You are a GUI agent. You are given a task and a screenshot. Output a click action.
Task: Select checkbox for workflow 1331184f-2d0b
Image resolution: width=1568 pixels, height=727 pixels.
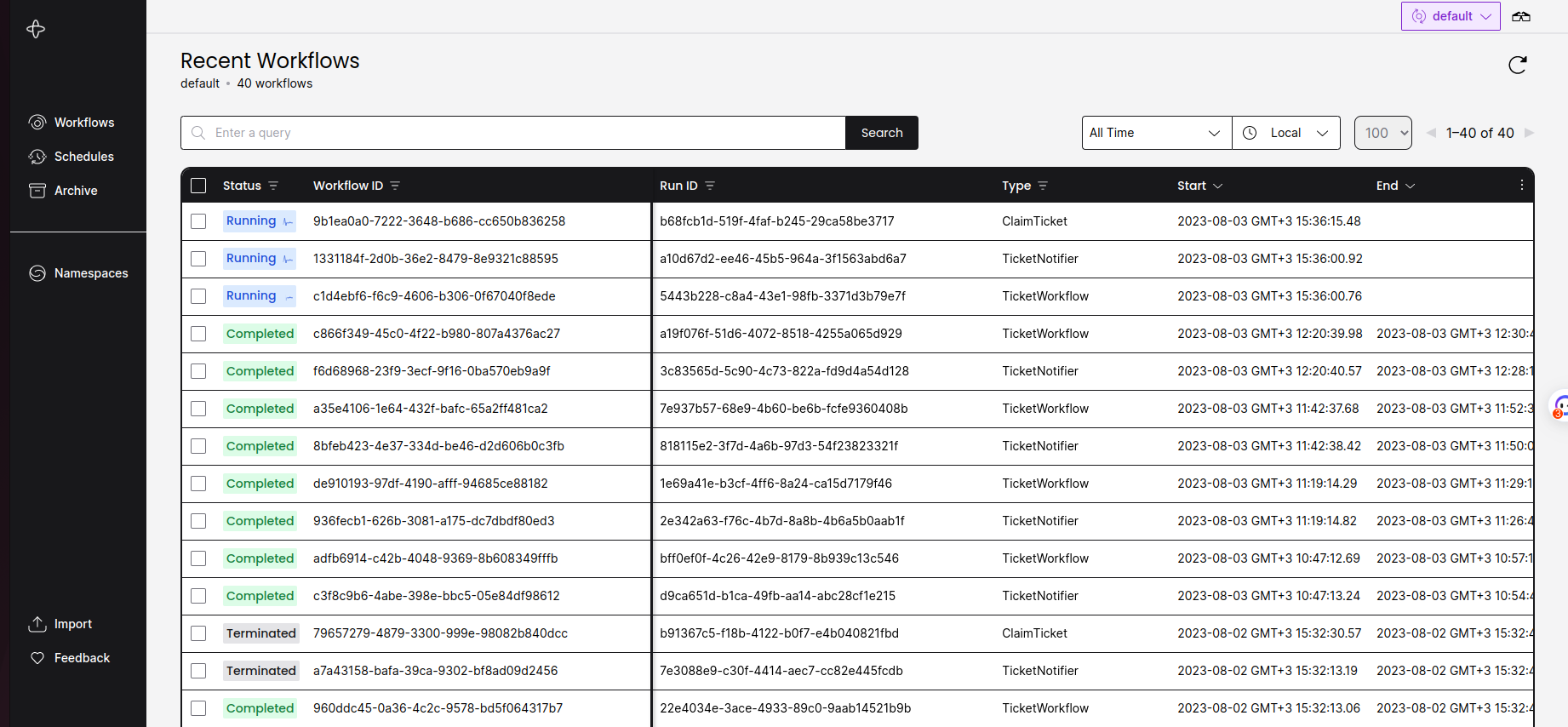coord(198,259)
